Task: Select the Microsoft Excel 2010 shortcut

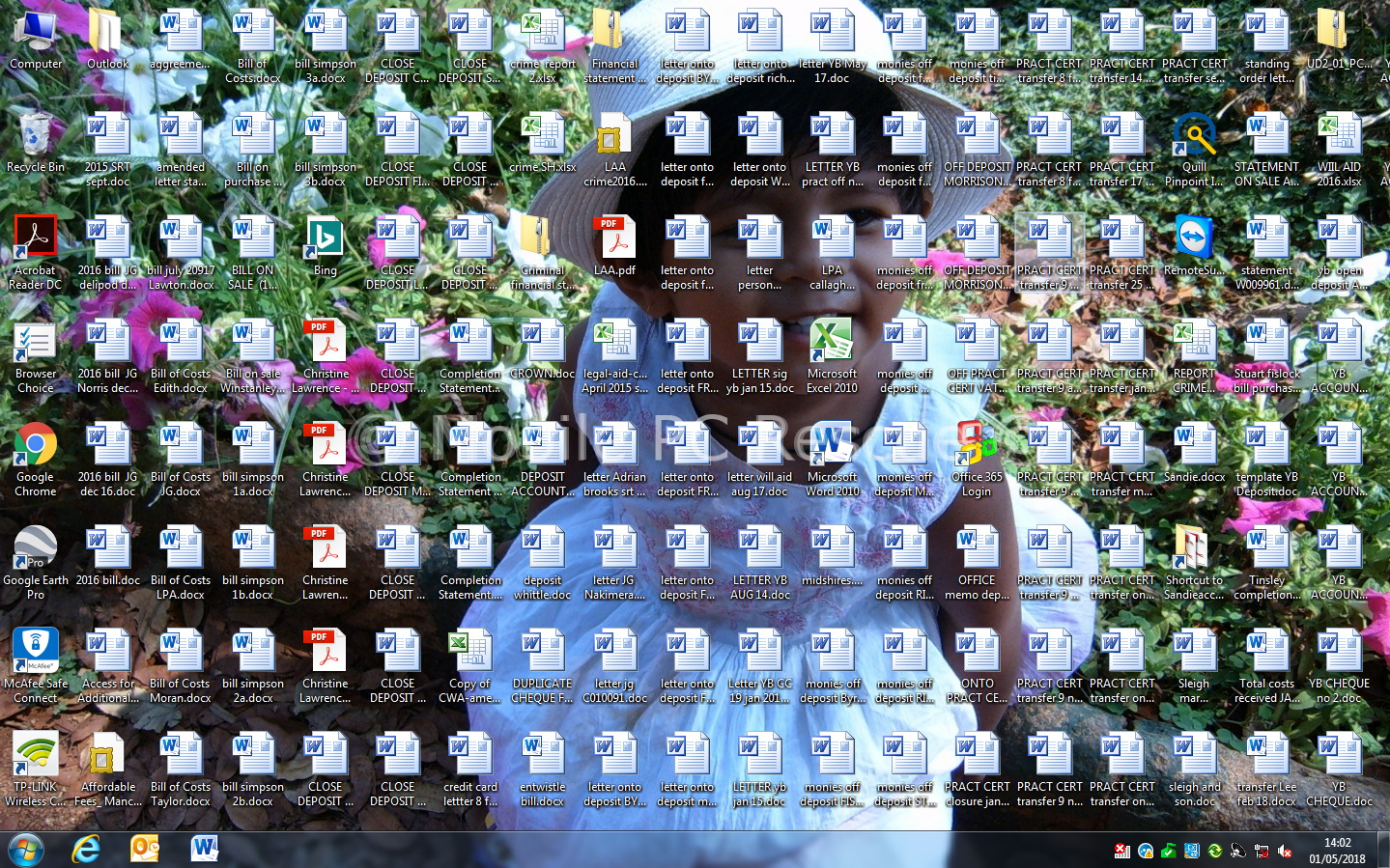Action: click(x=832, y=344)
